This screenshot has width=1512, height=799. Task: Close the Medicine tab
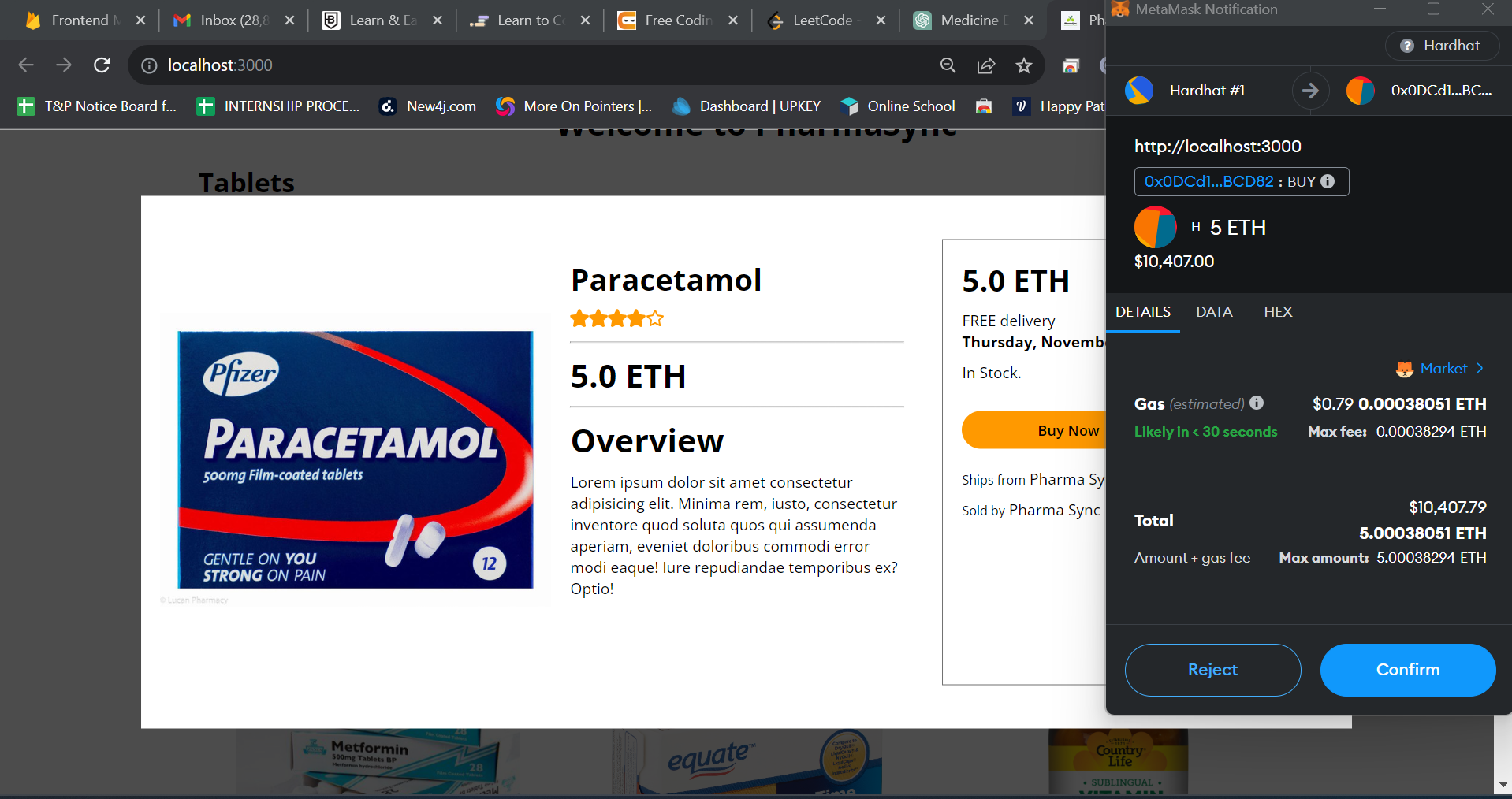point(1029,20)
